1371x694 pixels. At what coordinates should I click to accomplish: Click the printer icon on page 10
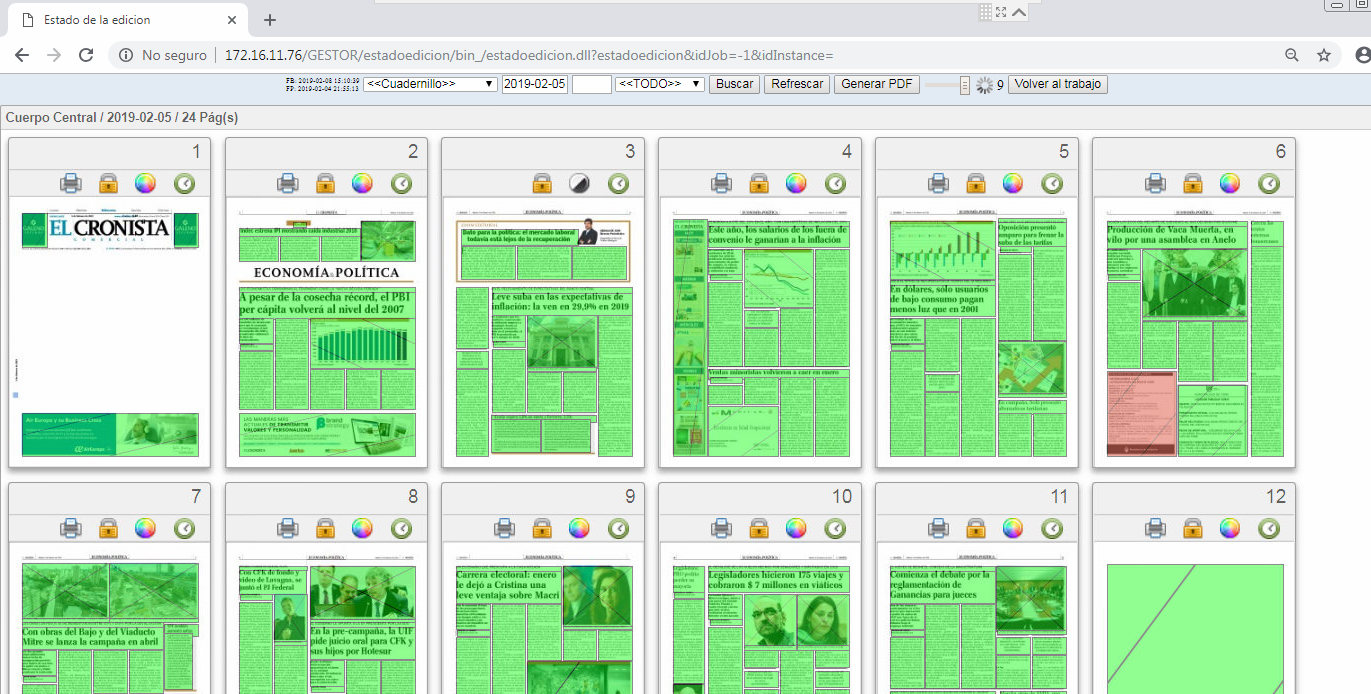[721, 528]
